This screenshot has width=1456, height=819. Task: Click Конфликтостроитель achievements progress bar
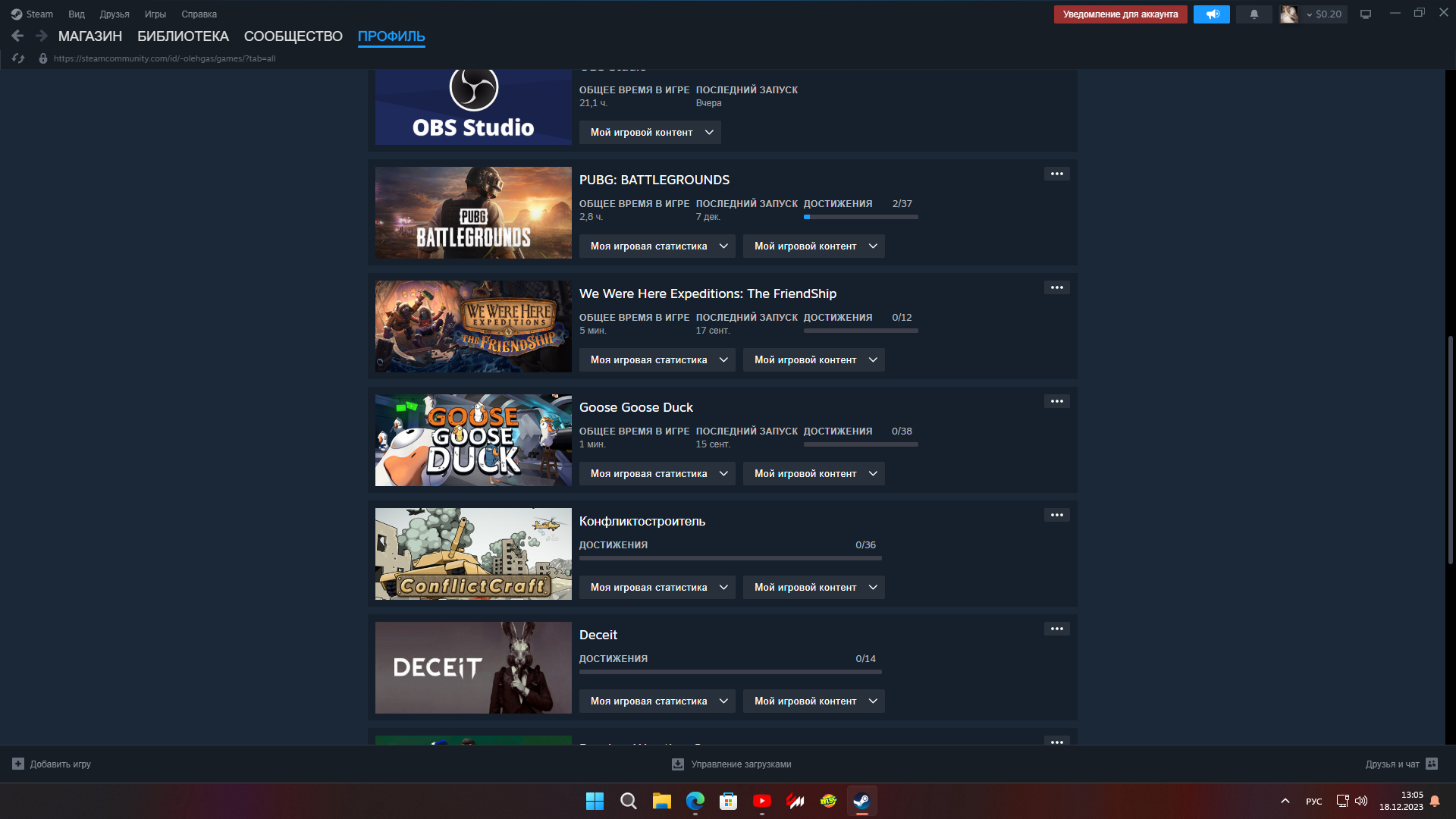tap(730, 558)
